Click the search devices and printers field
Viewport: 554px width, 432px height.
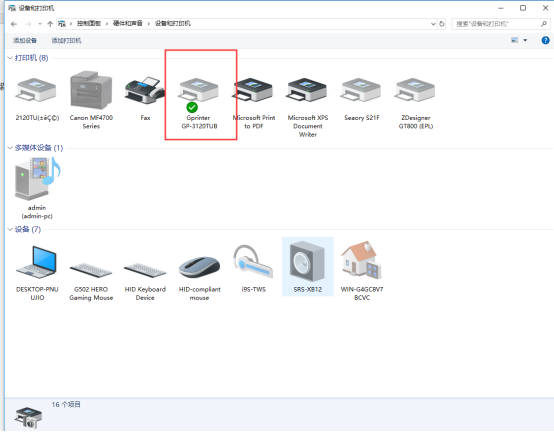point(497,24)
